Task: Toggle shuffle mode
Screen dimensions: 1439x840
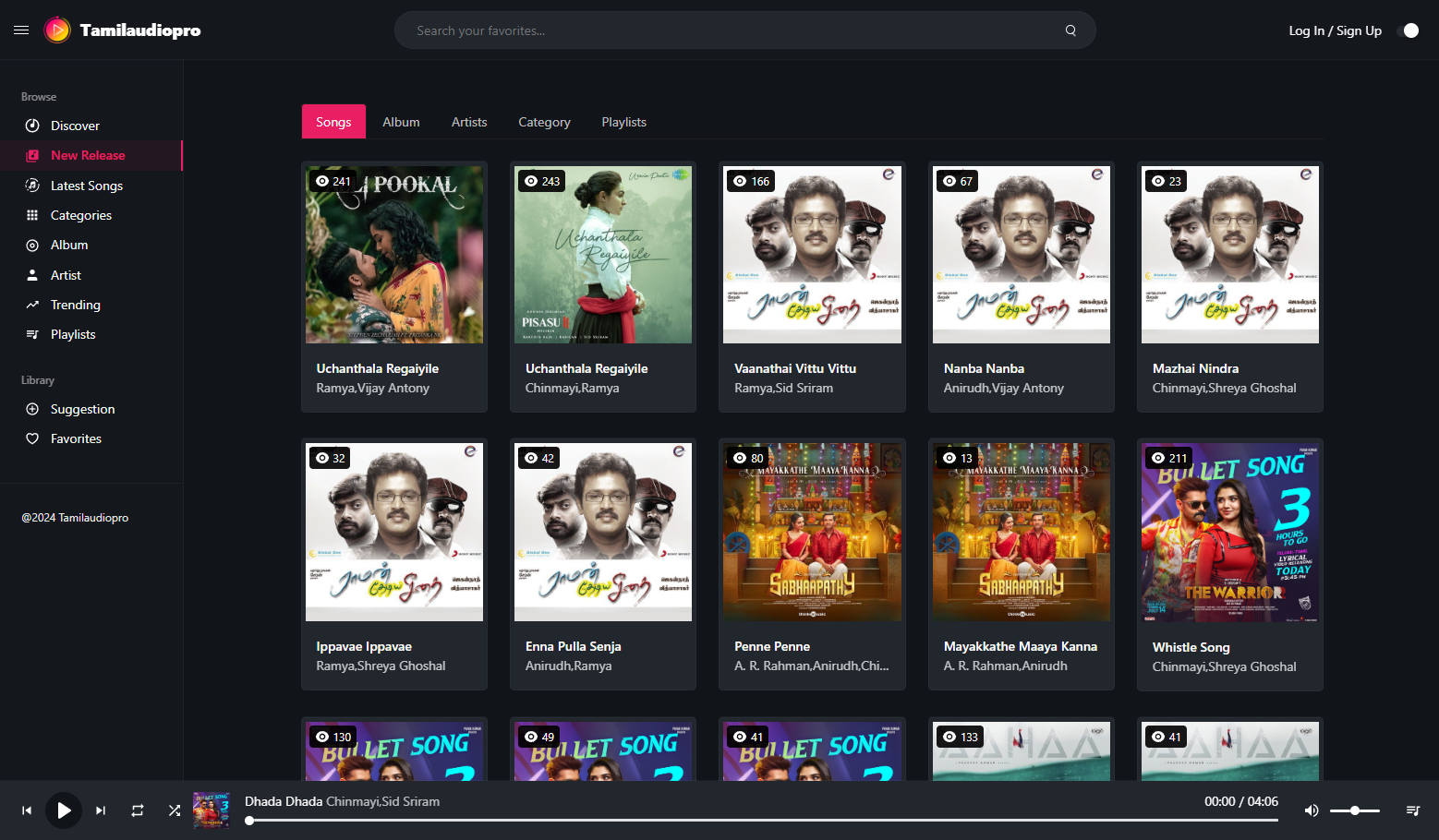Action: point(175,810)
